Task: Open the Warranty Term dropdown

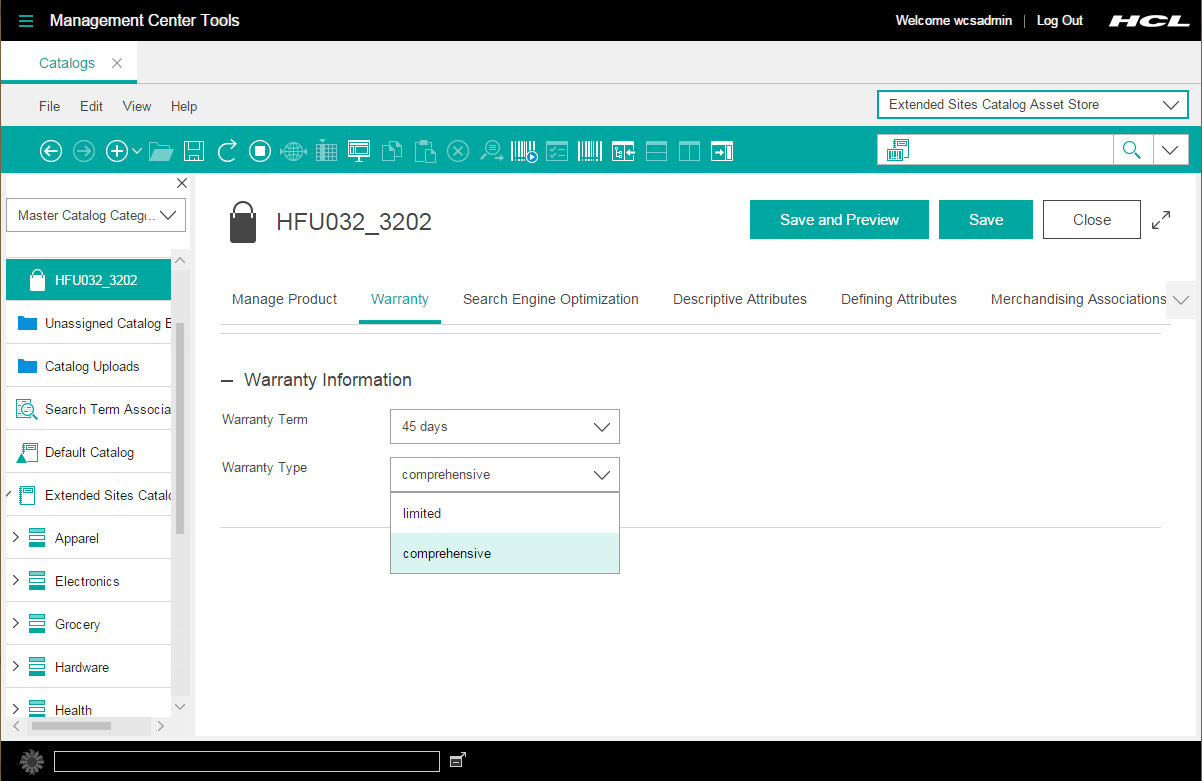Action: (504, 426)
